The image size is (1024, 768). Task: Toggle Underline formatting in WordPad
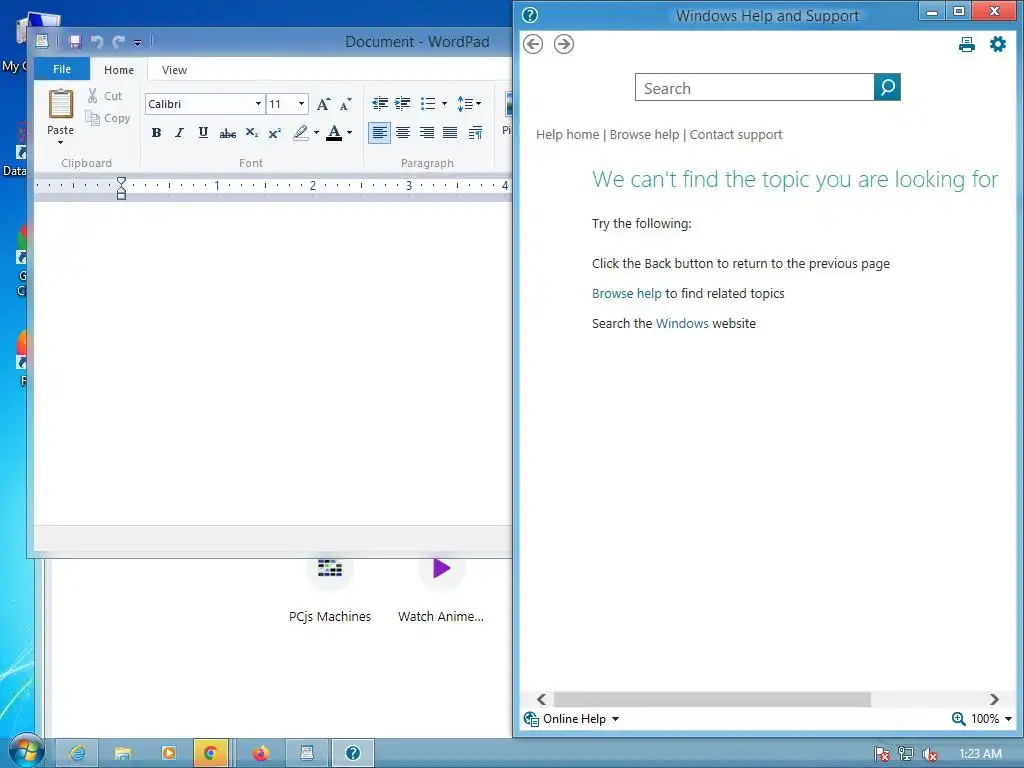(203, 133)
